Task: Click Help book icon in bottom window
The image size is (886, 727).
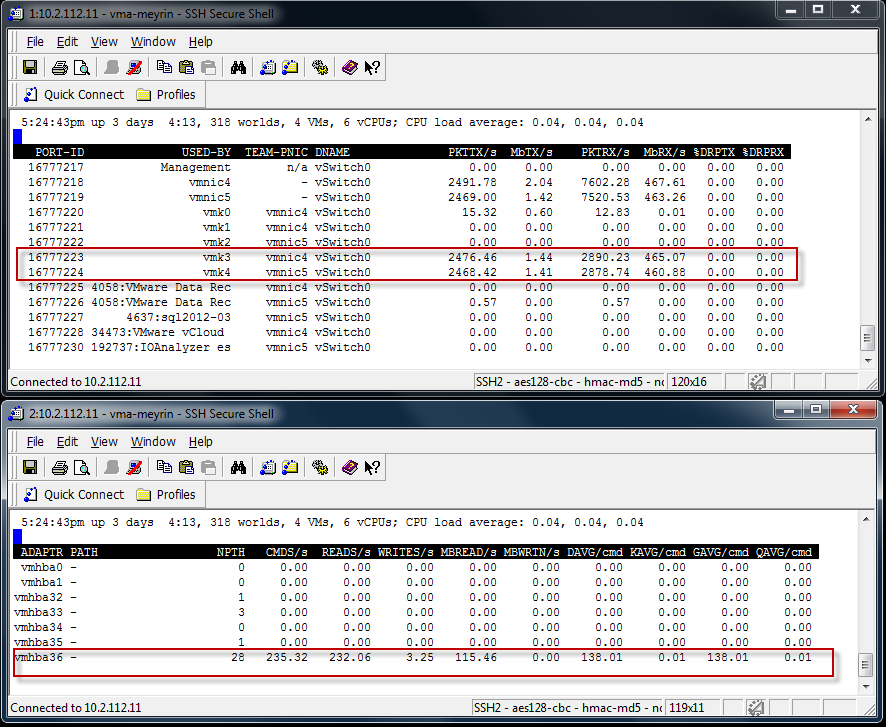Action: pyautogui.click(x=350, y=468)
